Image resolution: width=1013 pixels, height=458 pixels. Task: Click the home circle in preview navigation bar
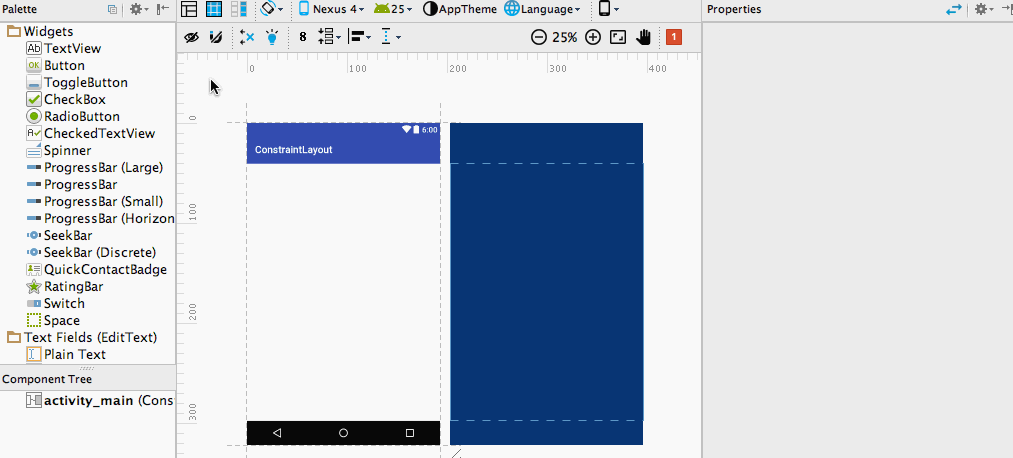343,433
